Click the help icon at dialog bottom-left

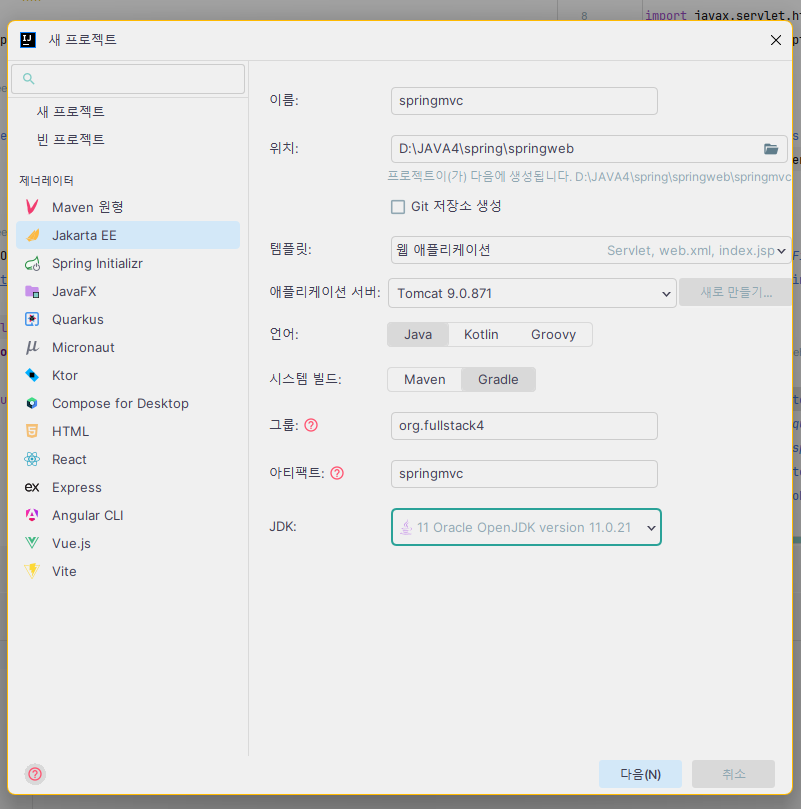[x=35, y=774]
